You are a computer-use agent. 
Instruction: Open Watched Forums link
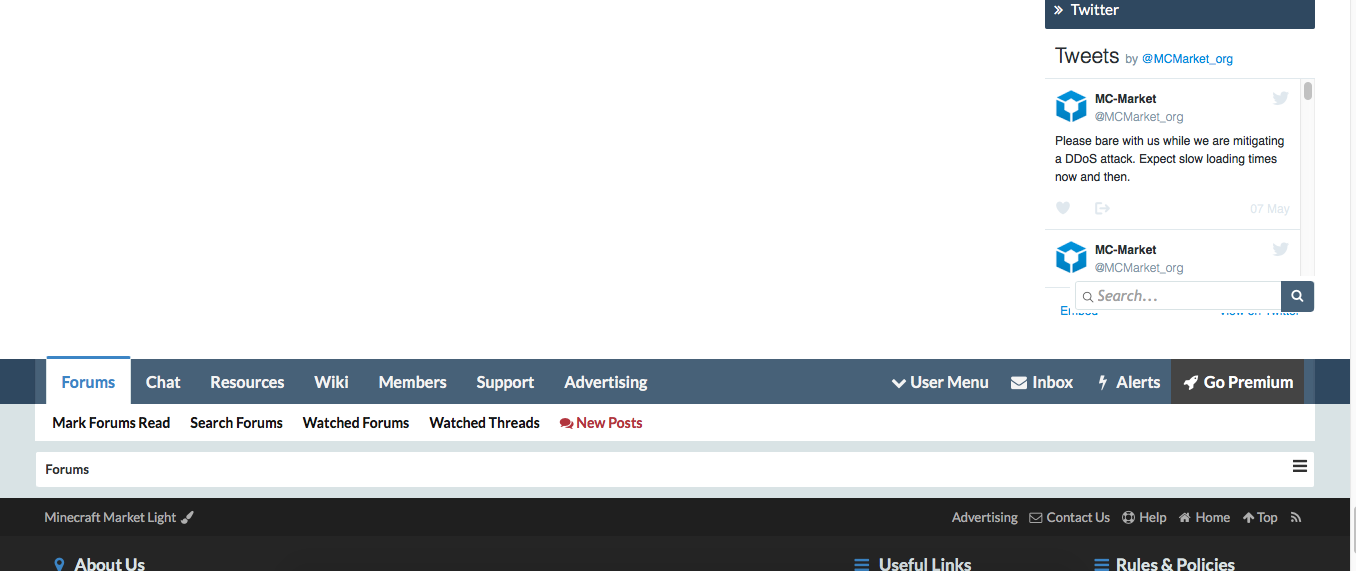click(356, 423)
